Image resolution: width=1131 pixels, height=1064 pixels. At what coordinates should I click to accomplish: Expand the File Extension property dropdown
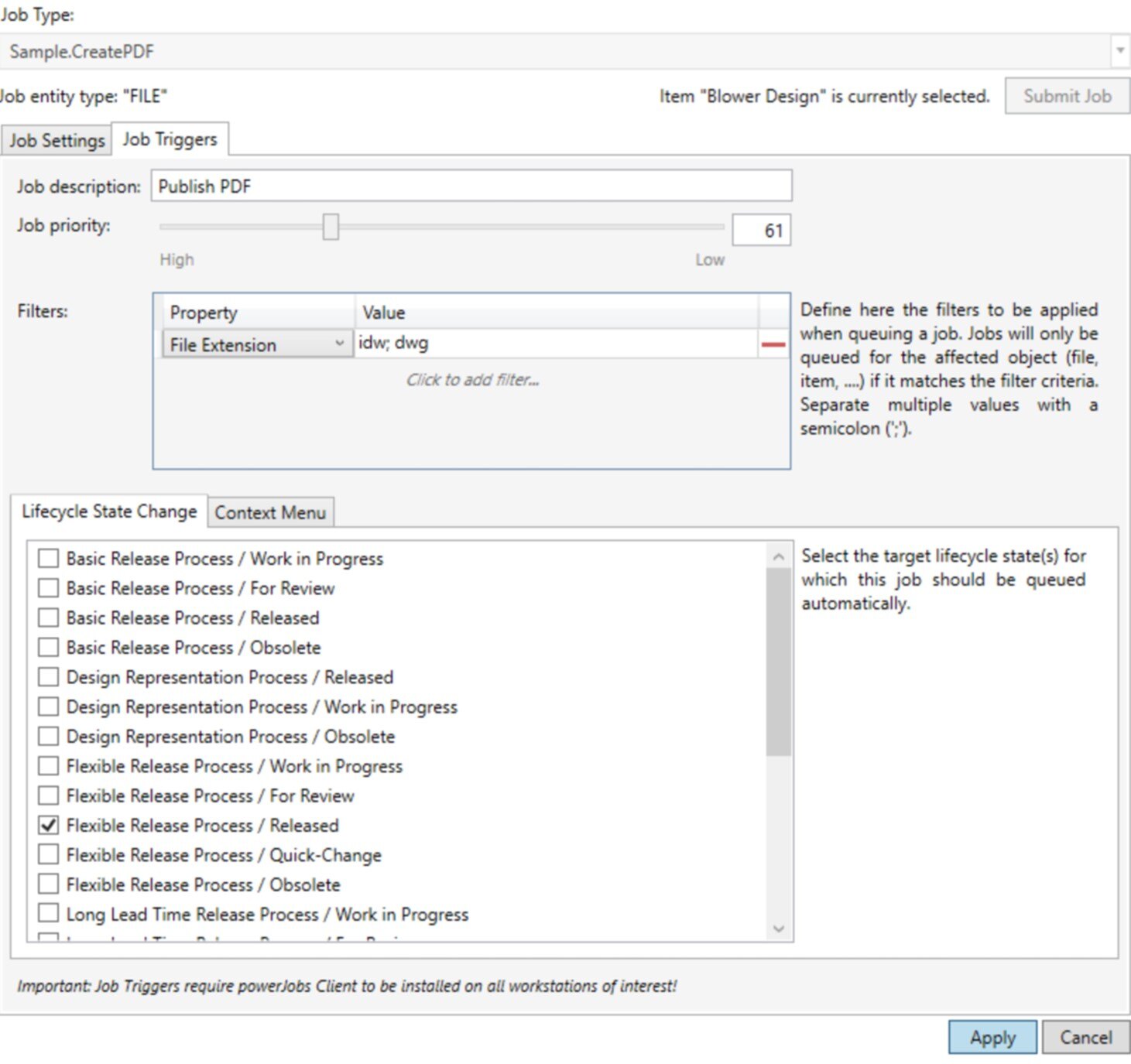tap(341, 344)
